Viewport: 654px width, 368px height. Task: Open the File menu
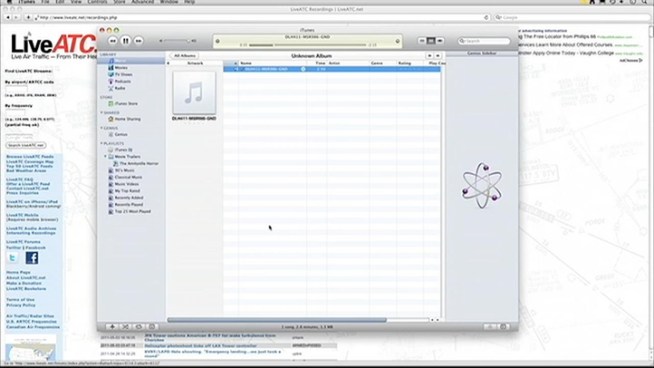pyautogui.click(x=45, y=2)
